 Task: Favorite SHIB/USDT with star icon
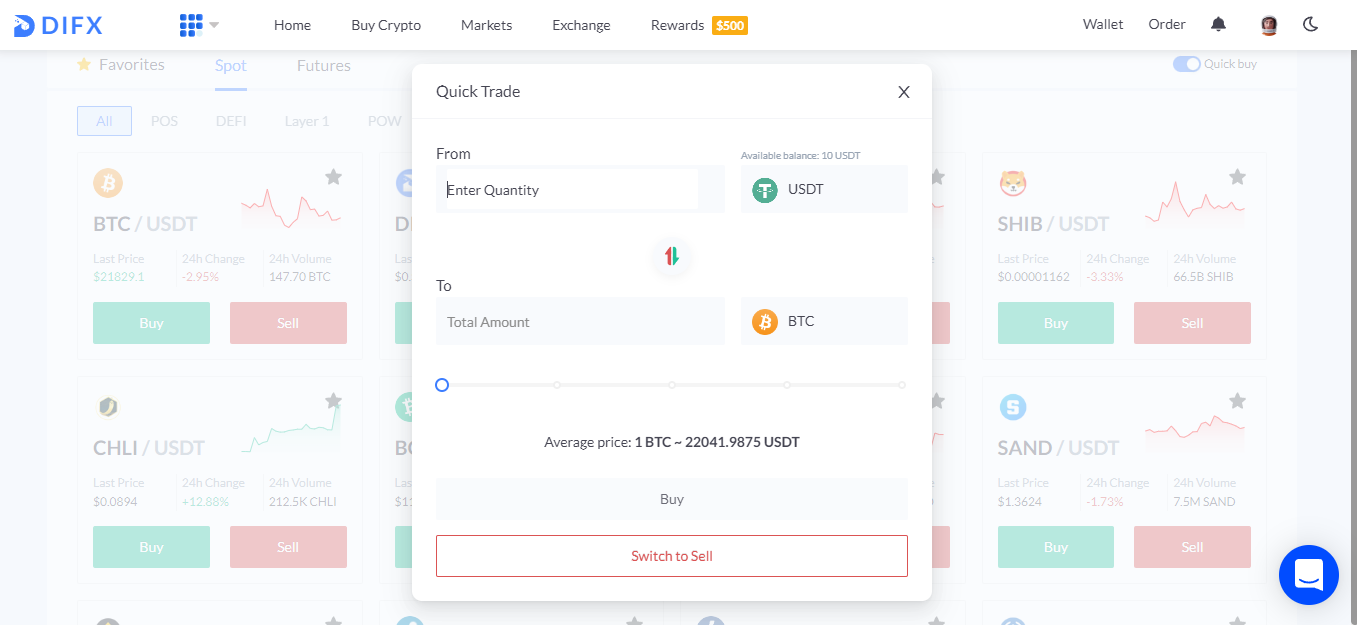[1237, 177]
